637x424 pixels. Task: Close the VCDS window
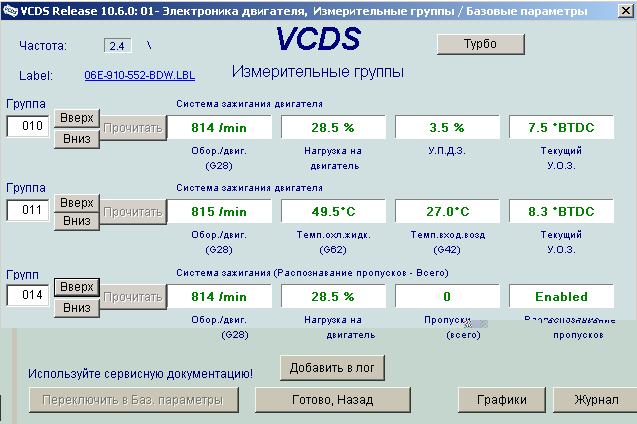click(626, 11)
